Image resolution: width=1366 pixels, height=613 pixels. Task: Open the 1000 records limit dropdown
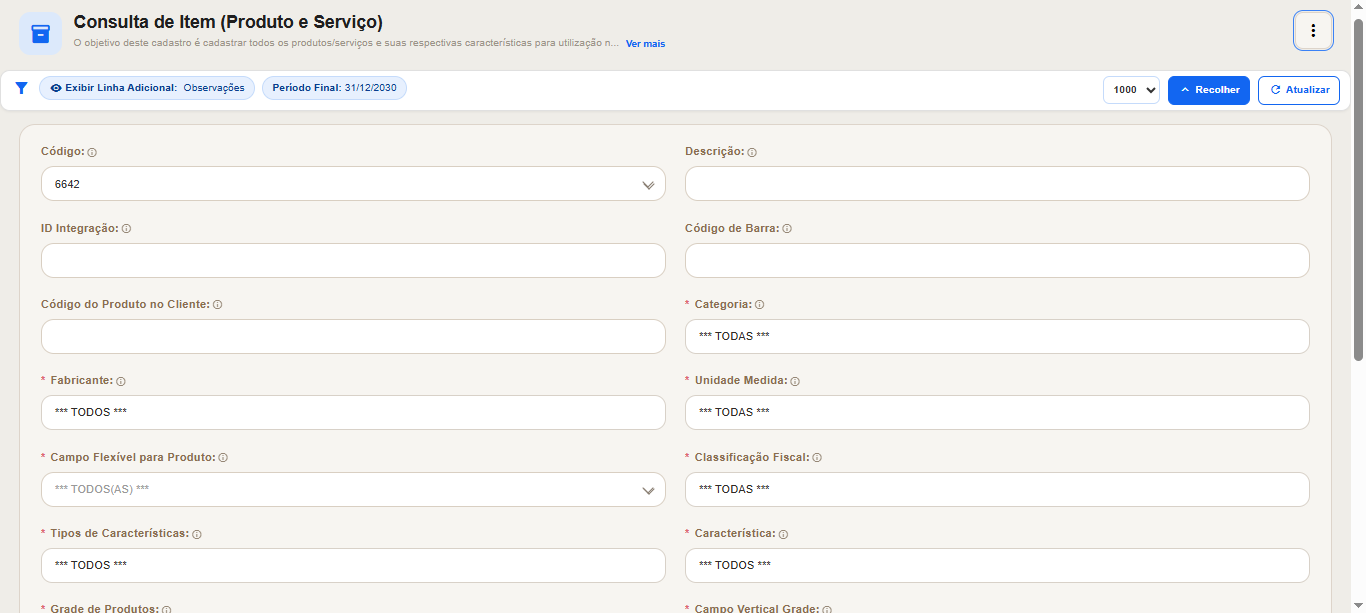[1131, 90]
